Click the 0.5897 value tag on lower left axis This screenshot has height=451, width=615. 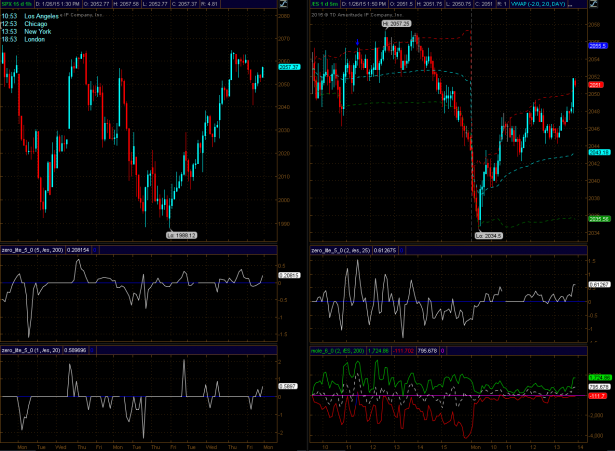pyautogui.click(x=288, y=386)
